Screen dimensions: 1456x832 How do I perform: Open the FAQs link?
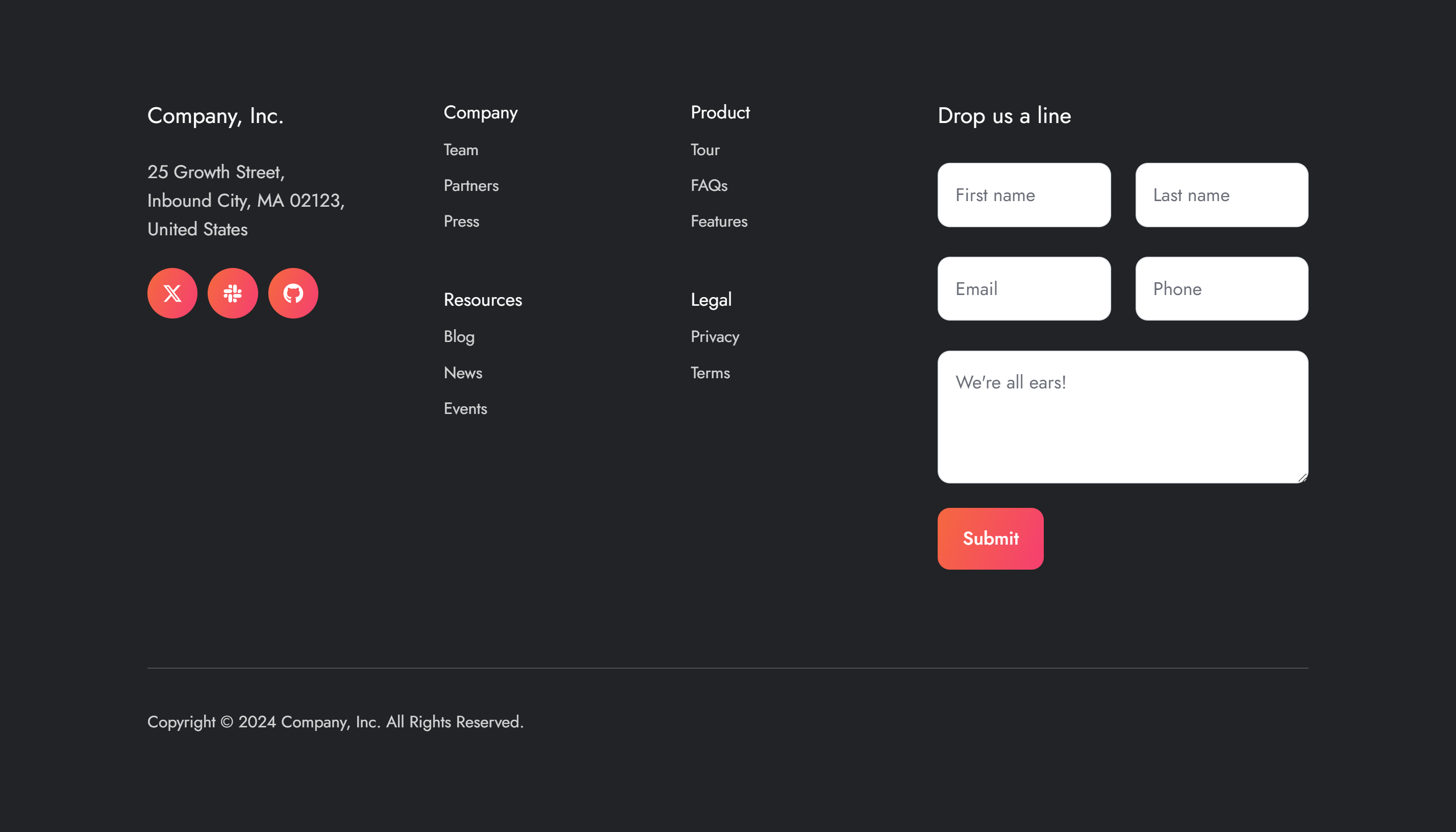709,186
